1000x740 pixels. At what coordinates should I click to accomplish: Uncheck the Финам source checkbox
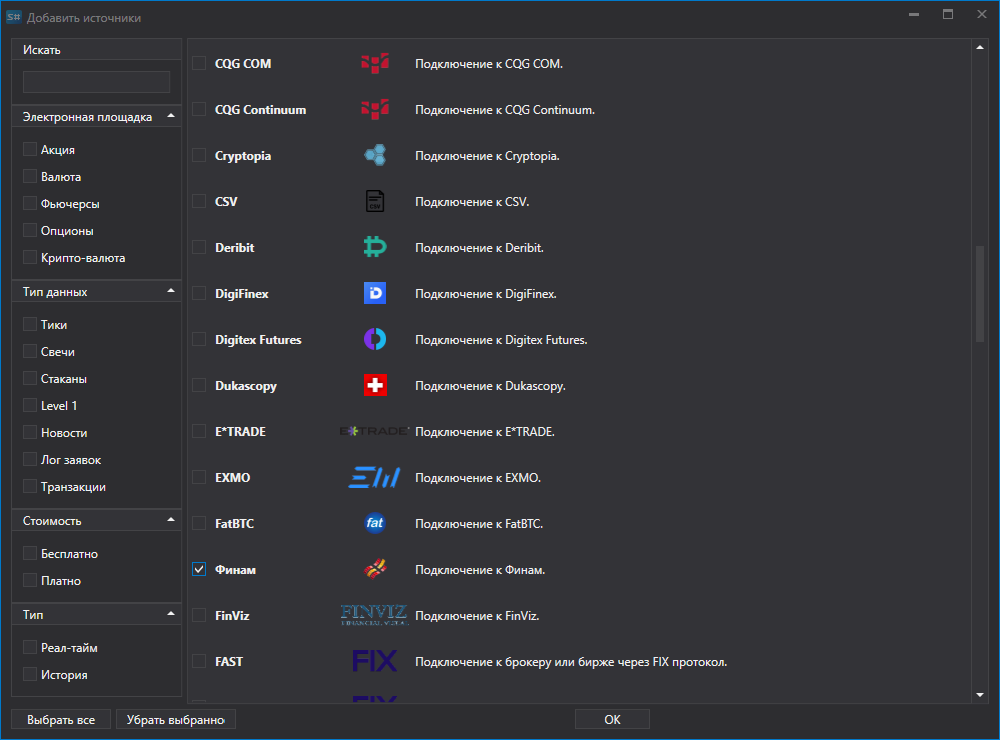click(199, 569)
